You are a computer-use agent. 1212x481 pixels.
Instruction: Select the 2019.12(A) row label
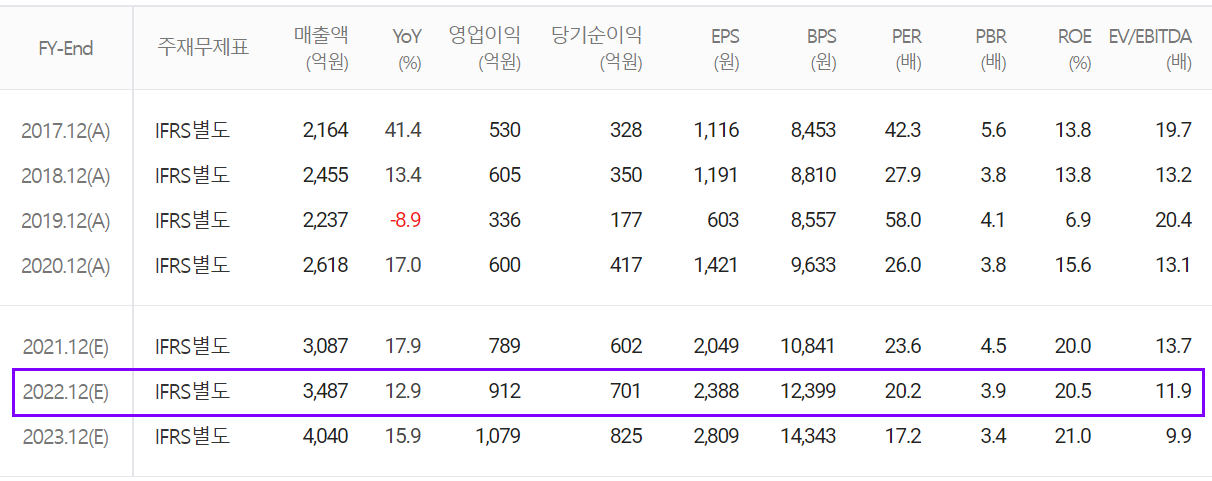coord(66,221)
